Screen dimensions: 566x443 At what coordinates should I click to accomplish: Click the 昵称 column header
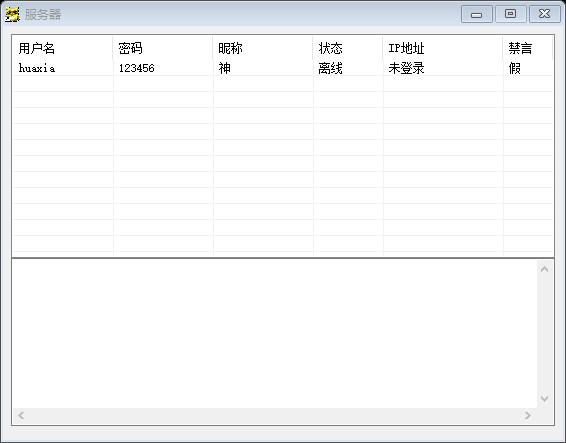coord(263,48)
